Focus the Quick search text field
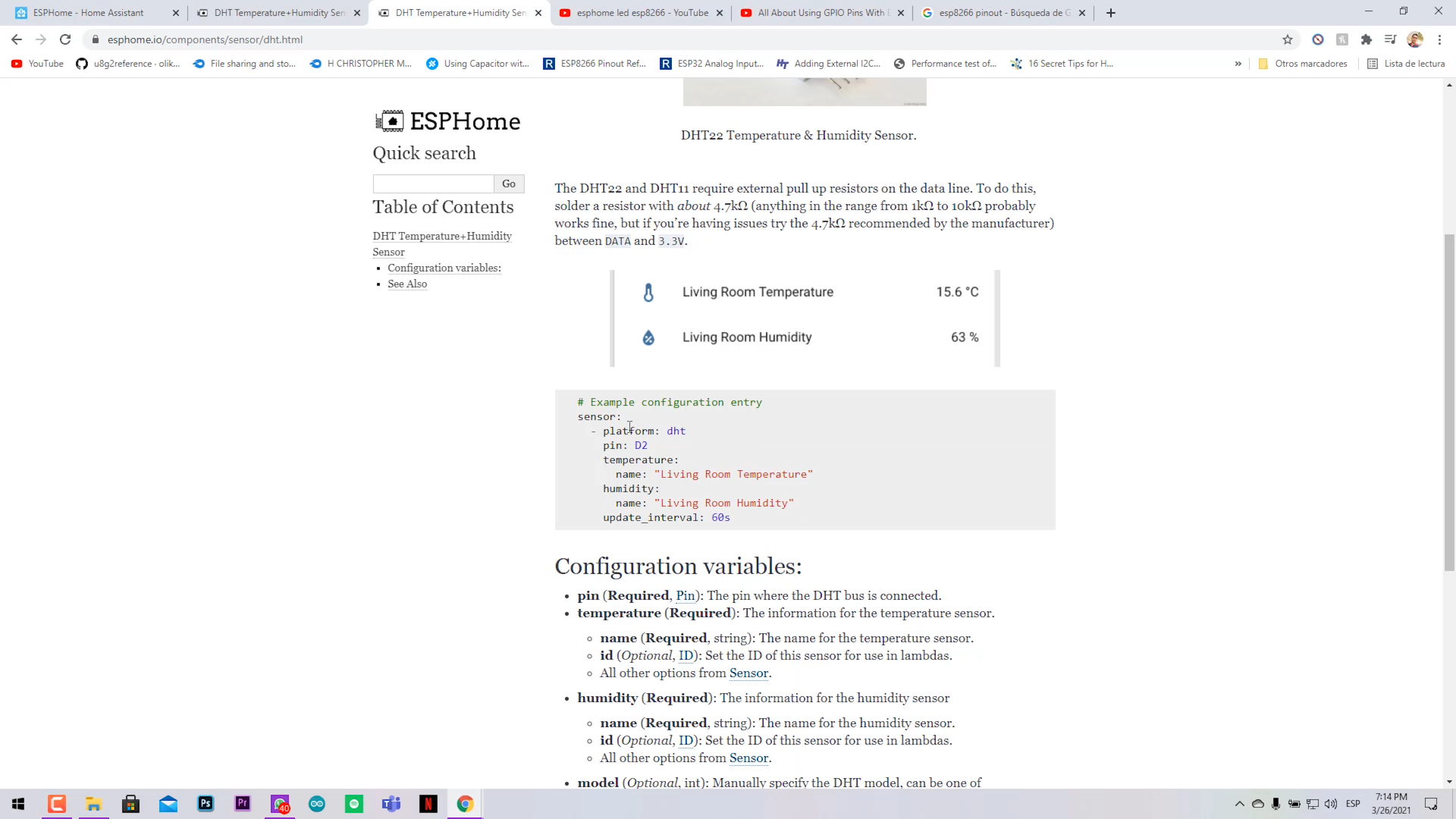 pyautogui.click(x=433, y=184)
